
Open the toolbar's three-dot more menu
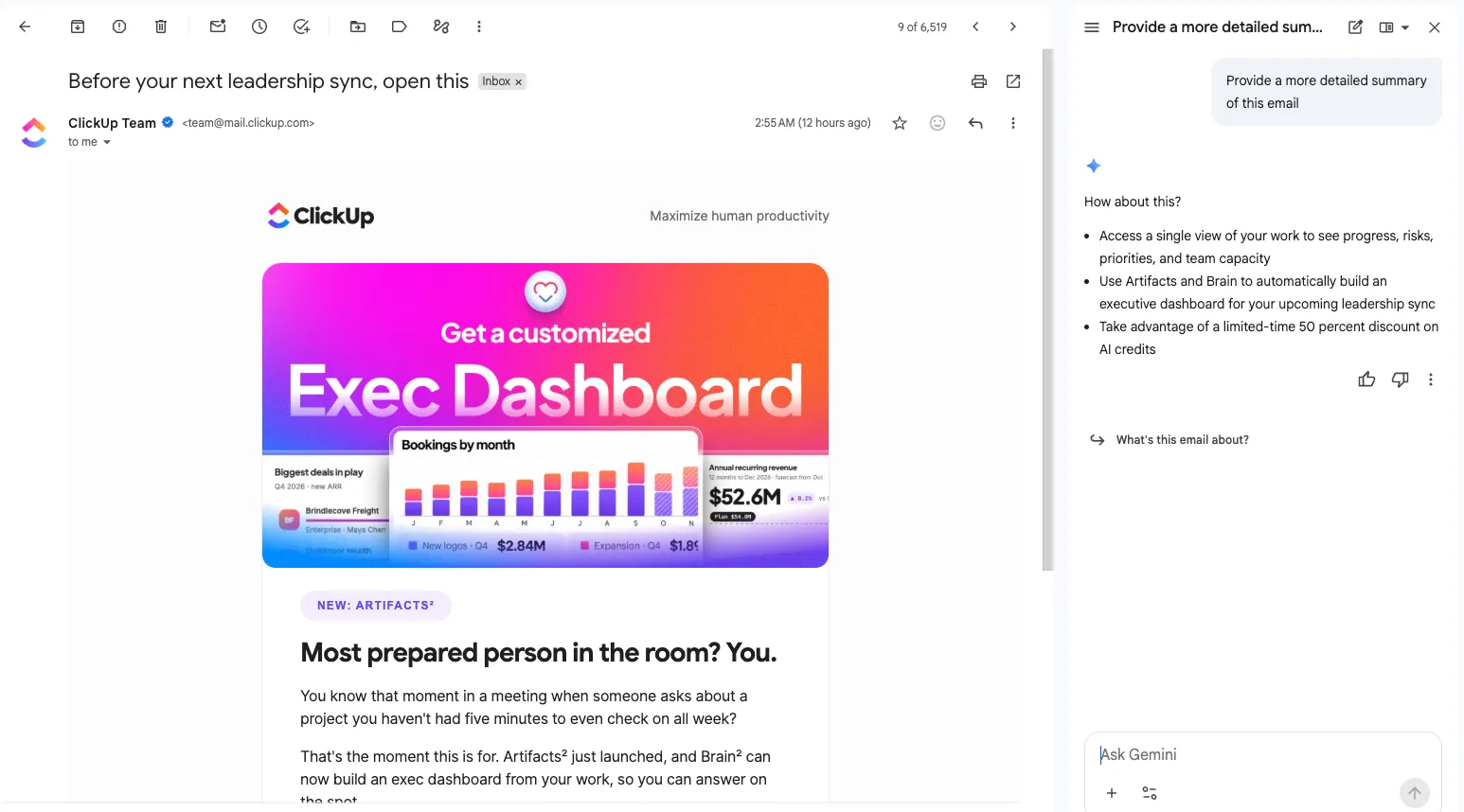pos(479,26)
